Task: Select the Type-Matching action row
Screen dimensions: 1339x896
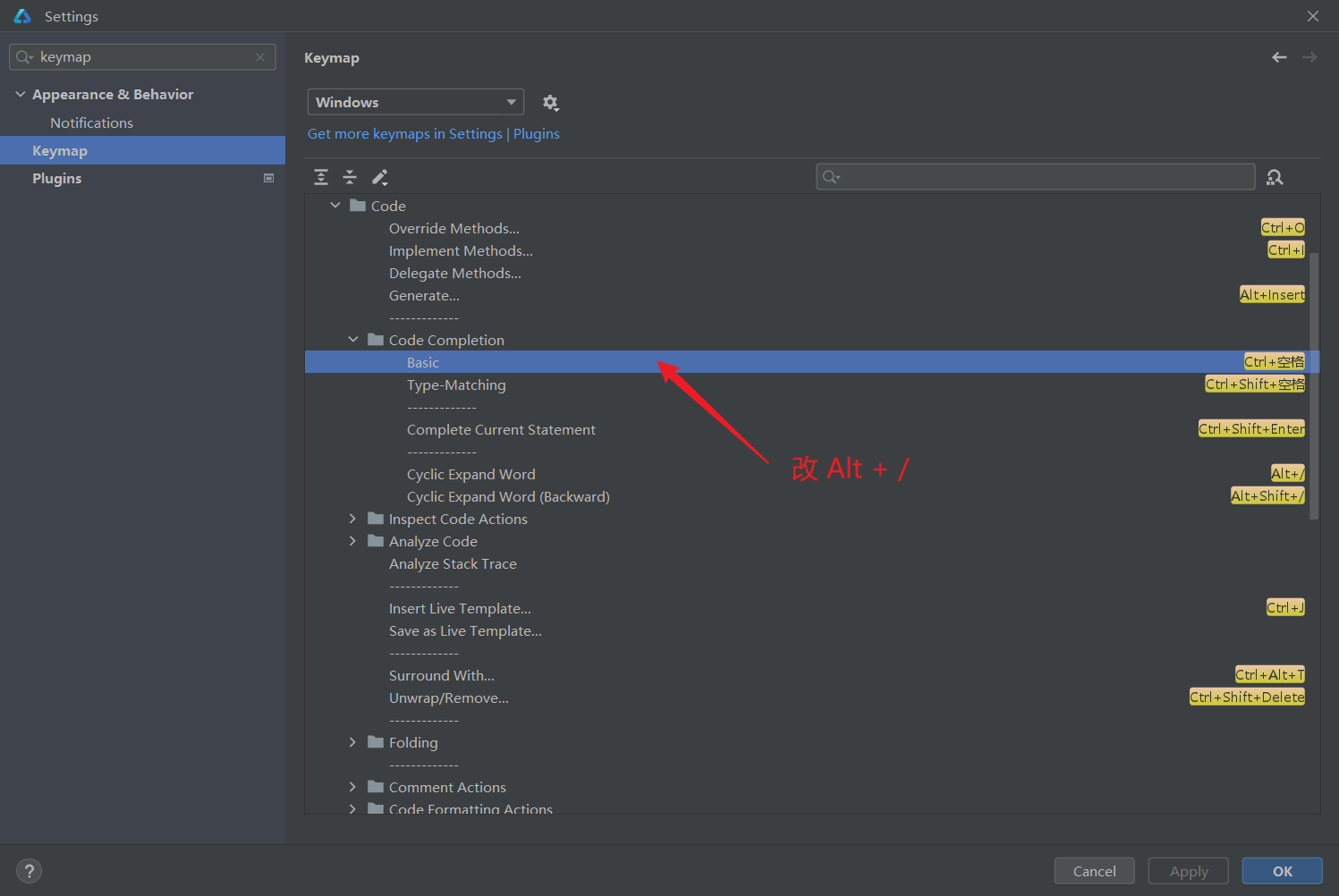Action: tap(811, 385)
